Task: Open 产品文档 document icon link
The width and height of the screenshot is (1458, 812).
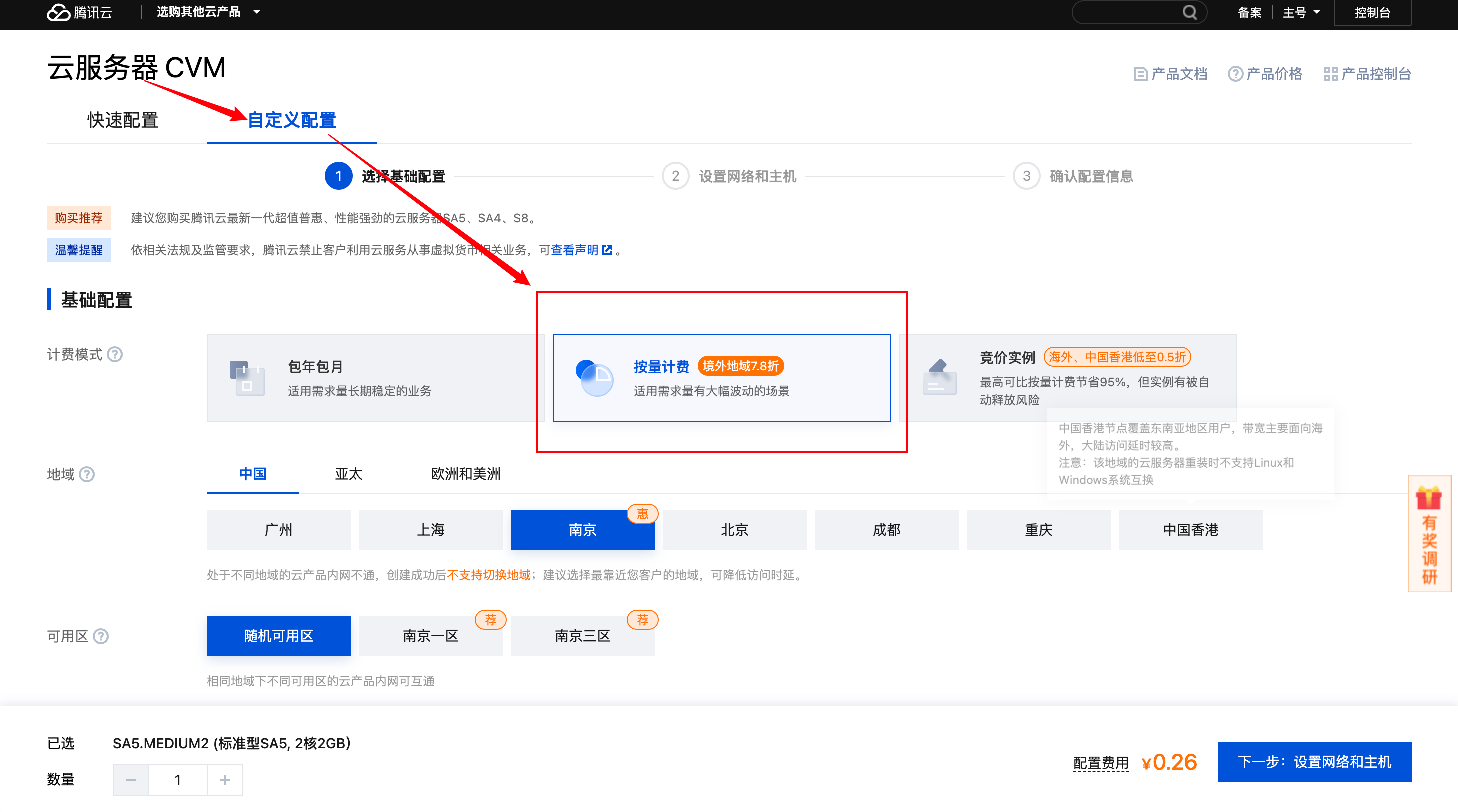Action: 1140,74
